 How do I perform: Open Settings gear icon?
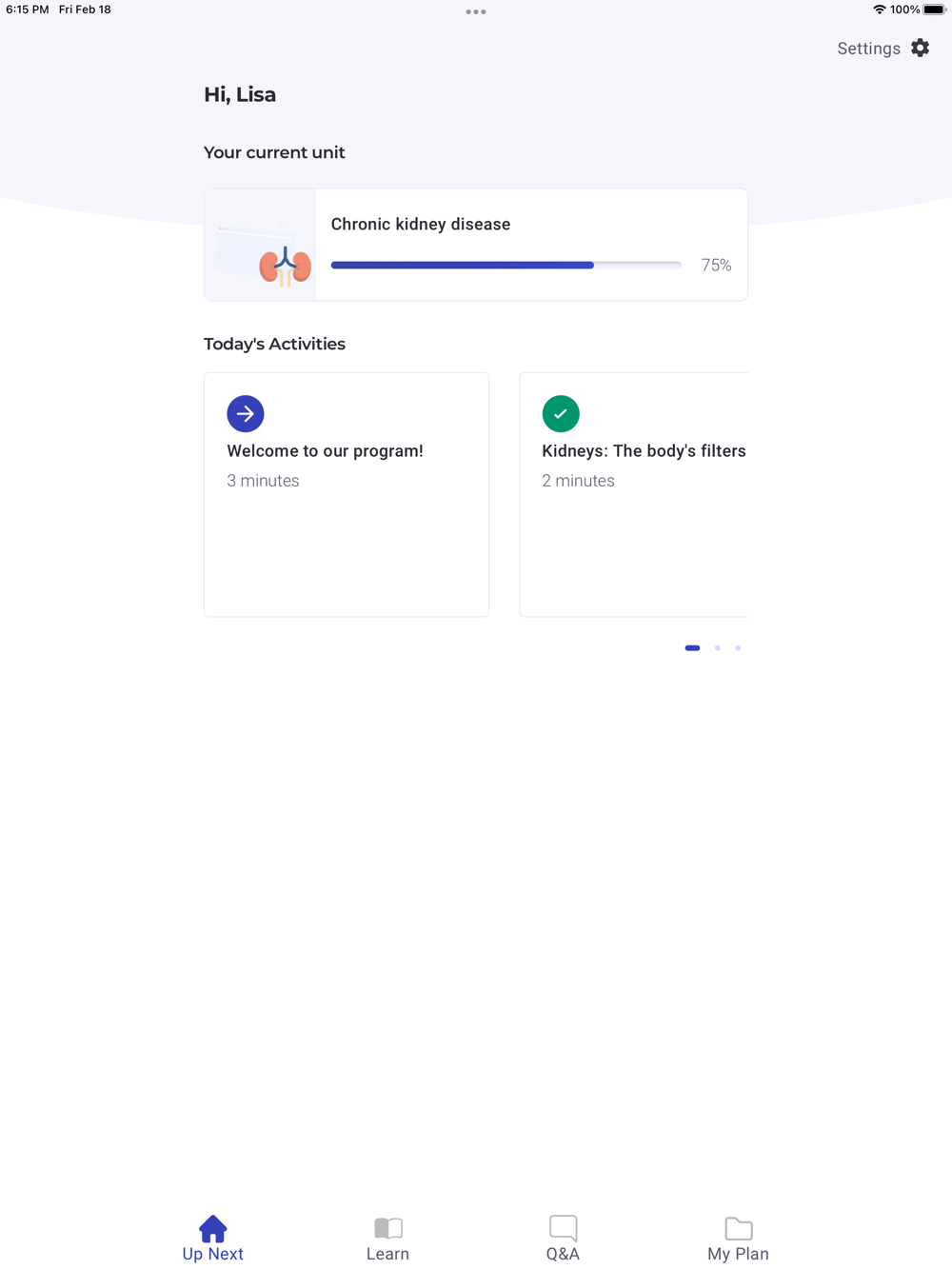tap(920, 48)
